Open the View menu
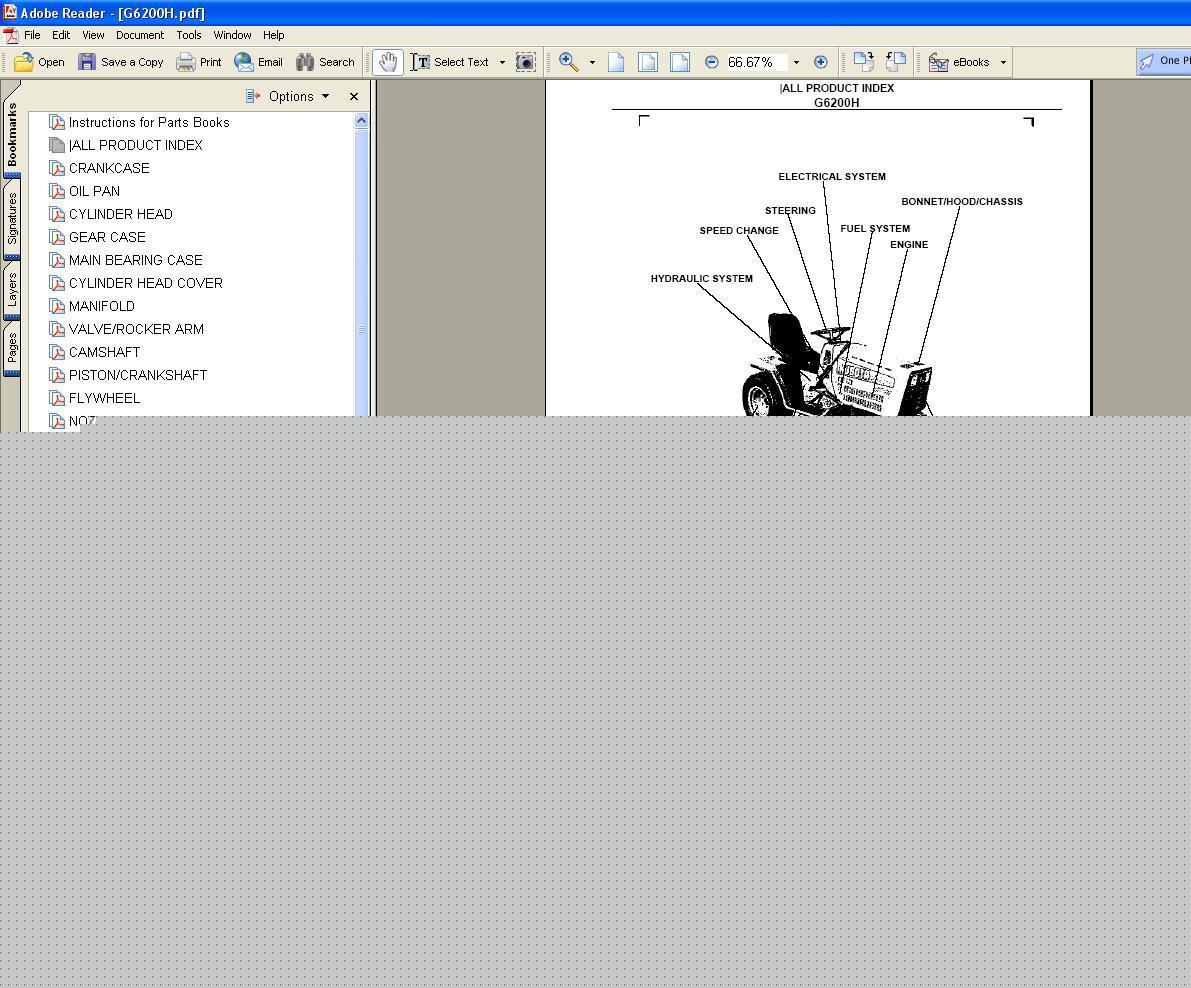The image size is (1191, 988). [93, 35]
